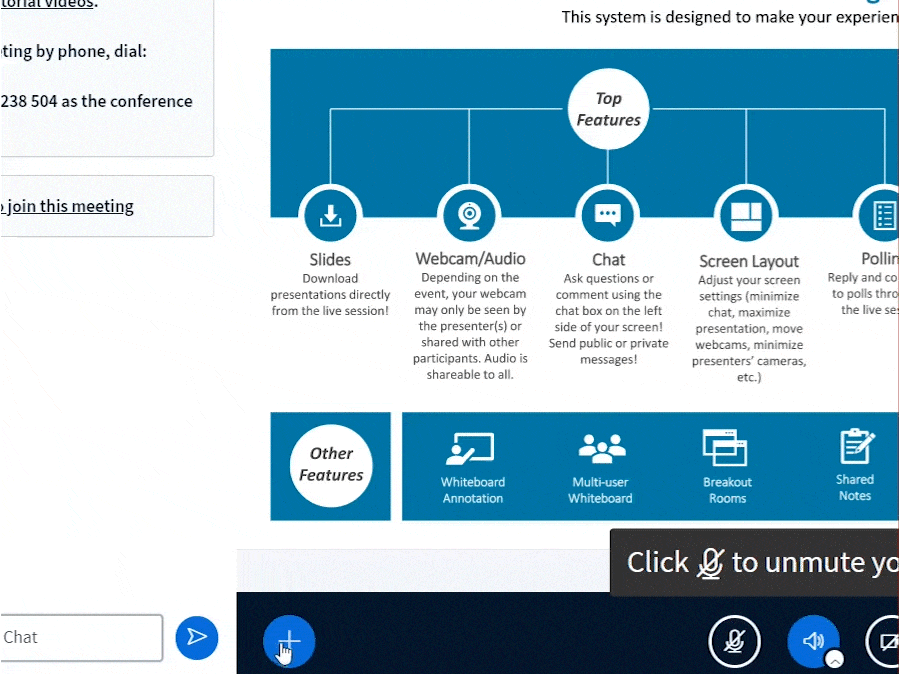Unmute the microphone
The image size is (900, 674).
coord(734,641)
